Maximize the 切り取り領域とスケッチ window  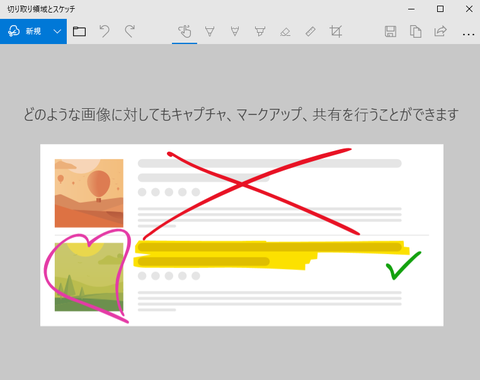(440, 9)
